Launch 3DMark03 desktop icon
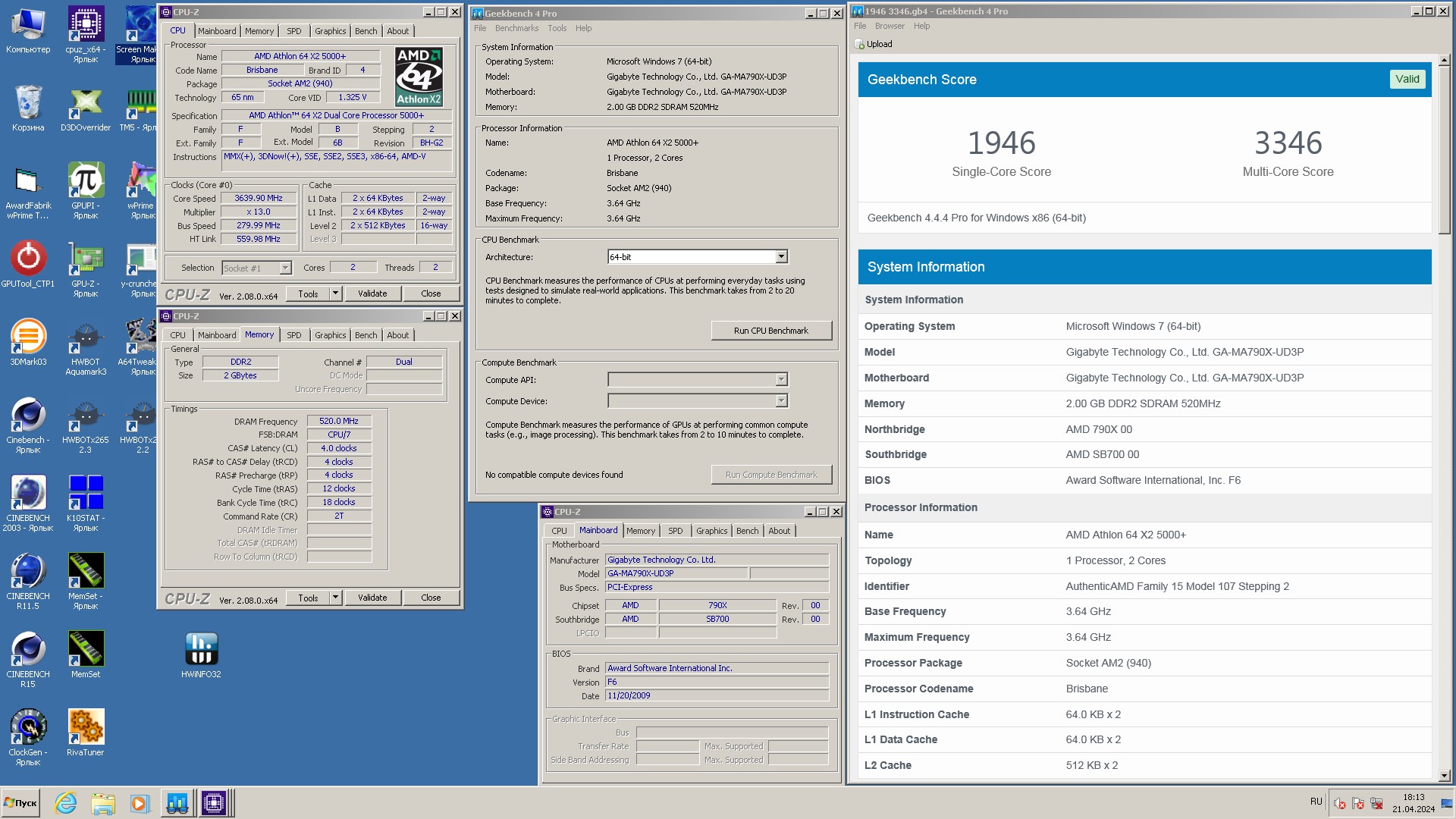The image size is (1456, 819). click(28, 342)
